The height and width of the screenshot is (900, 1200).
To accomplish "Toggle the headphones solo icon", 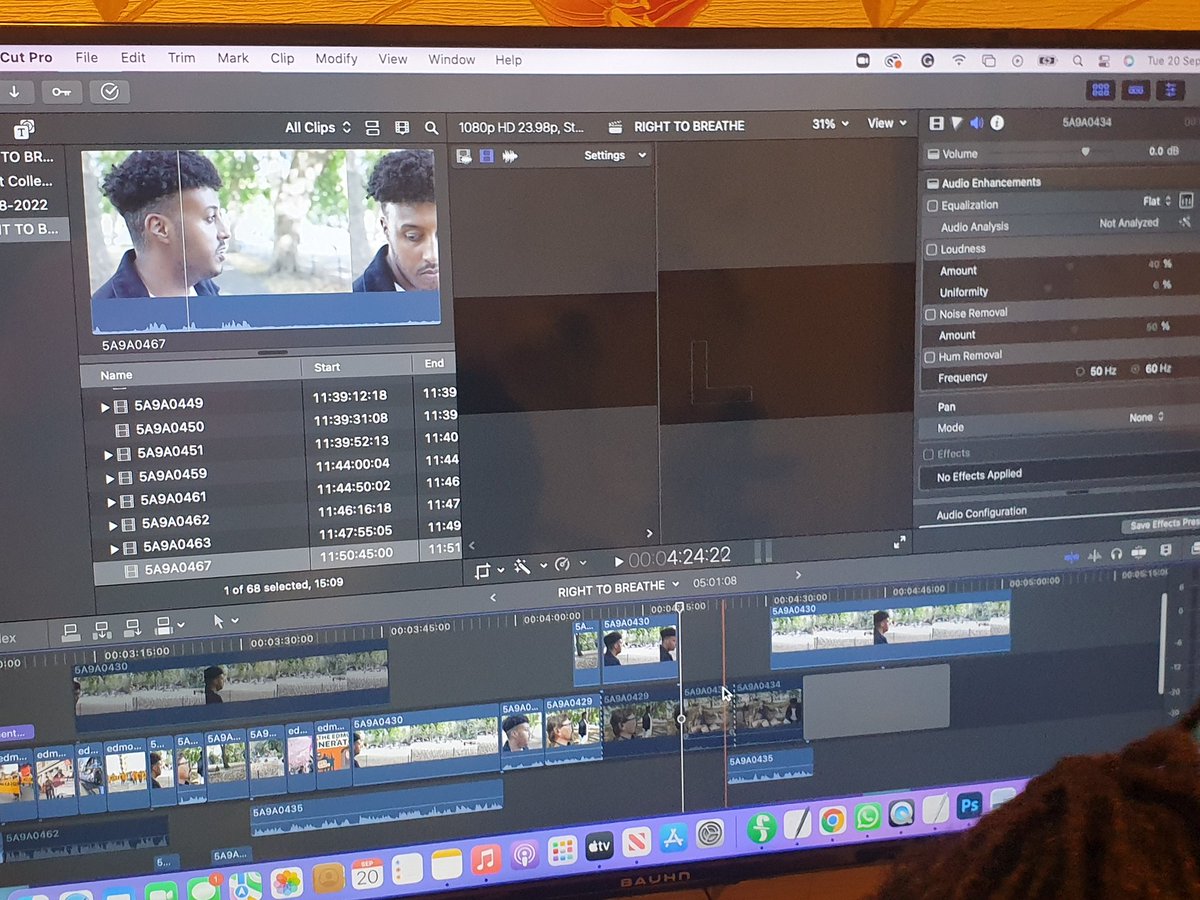I will [1116, 553].
